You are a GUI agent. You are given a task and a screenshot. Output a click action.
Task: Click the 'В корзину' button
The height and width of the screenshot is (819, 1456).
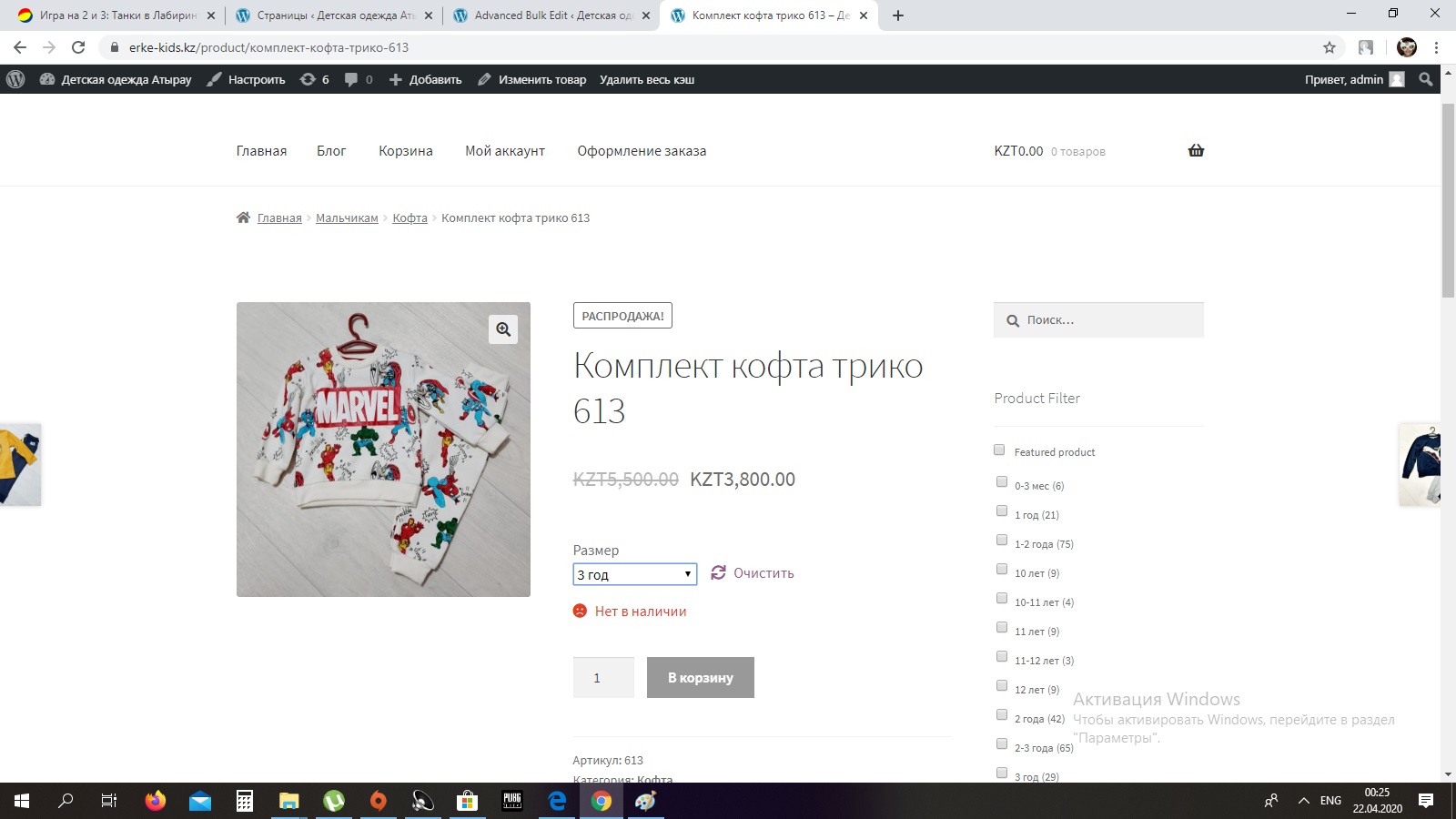701,677
